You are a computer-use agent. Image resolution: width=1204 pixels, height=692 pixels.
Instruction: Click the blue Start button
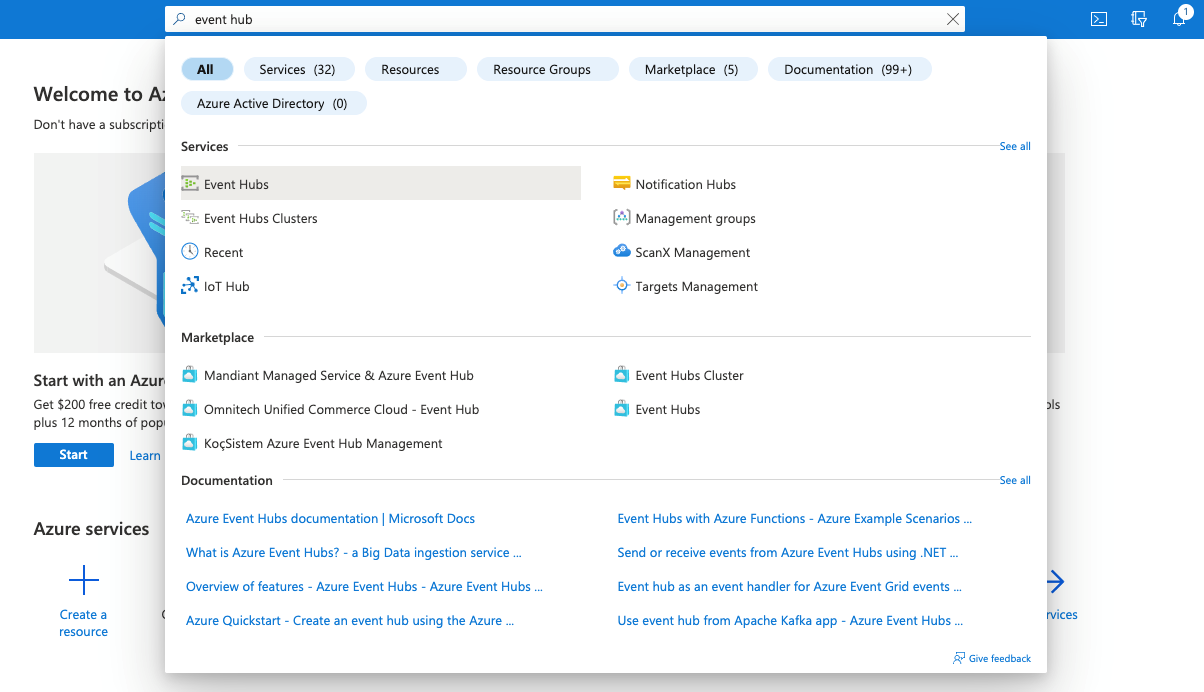(x=74, y=455)
